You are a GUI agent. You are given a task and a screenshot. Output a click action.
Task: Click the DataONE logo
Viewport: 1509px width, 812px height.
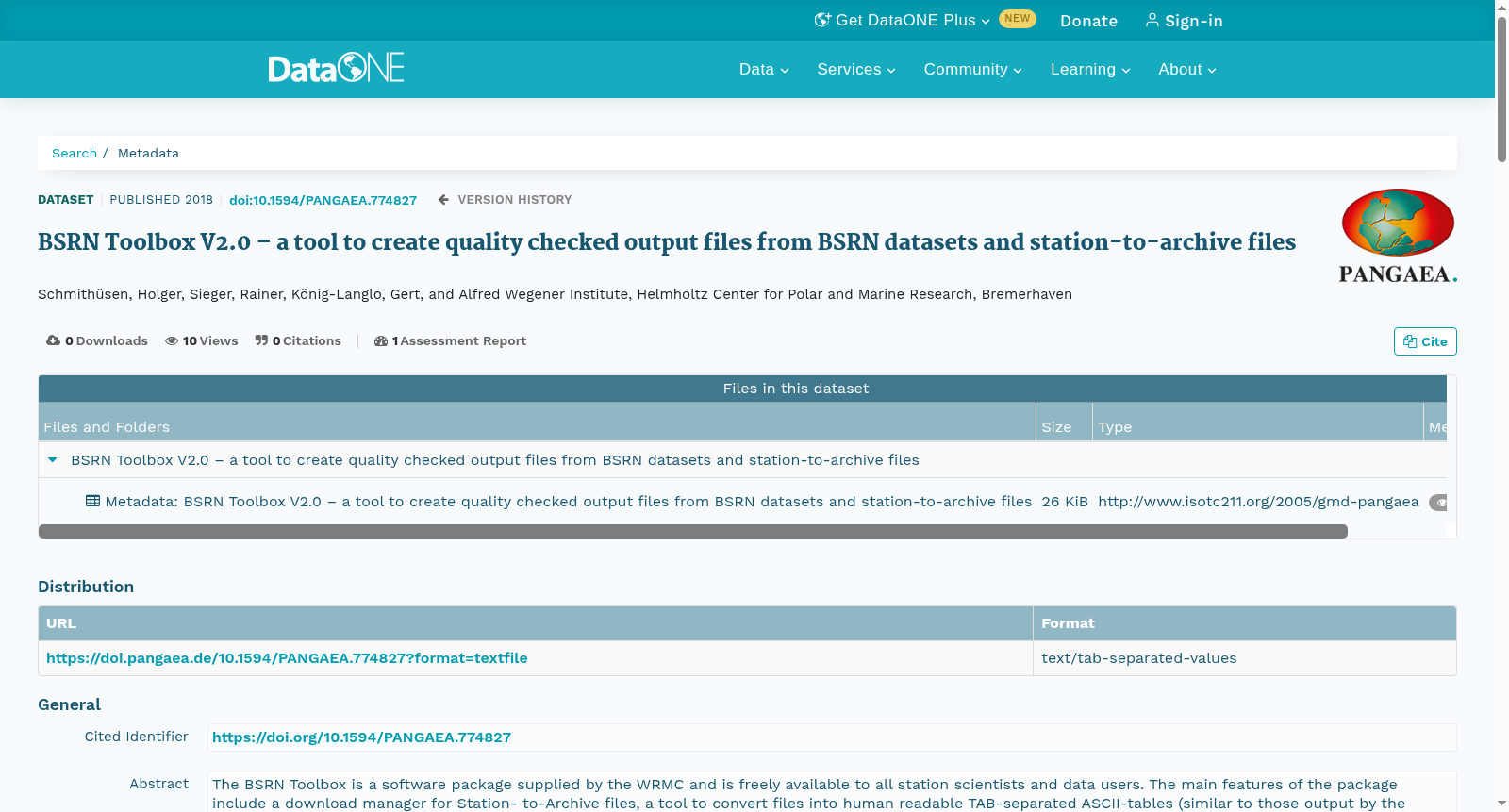coord(336,68)
